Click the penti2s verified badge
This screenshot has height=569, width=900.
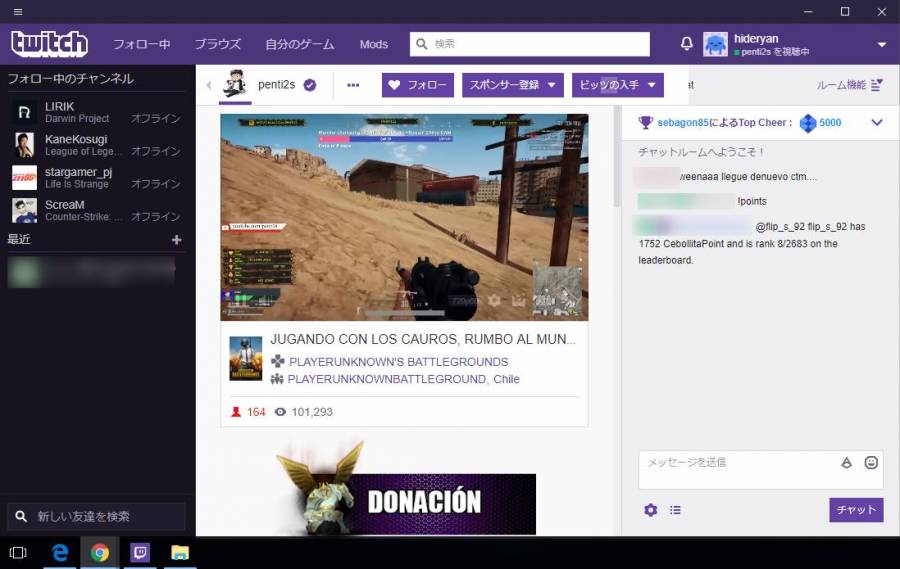tap(310, 85)
